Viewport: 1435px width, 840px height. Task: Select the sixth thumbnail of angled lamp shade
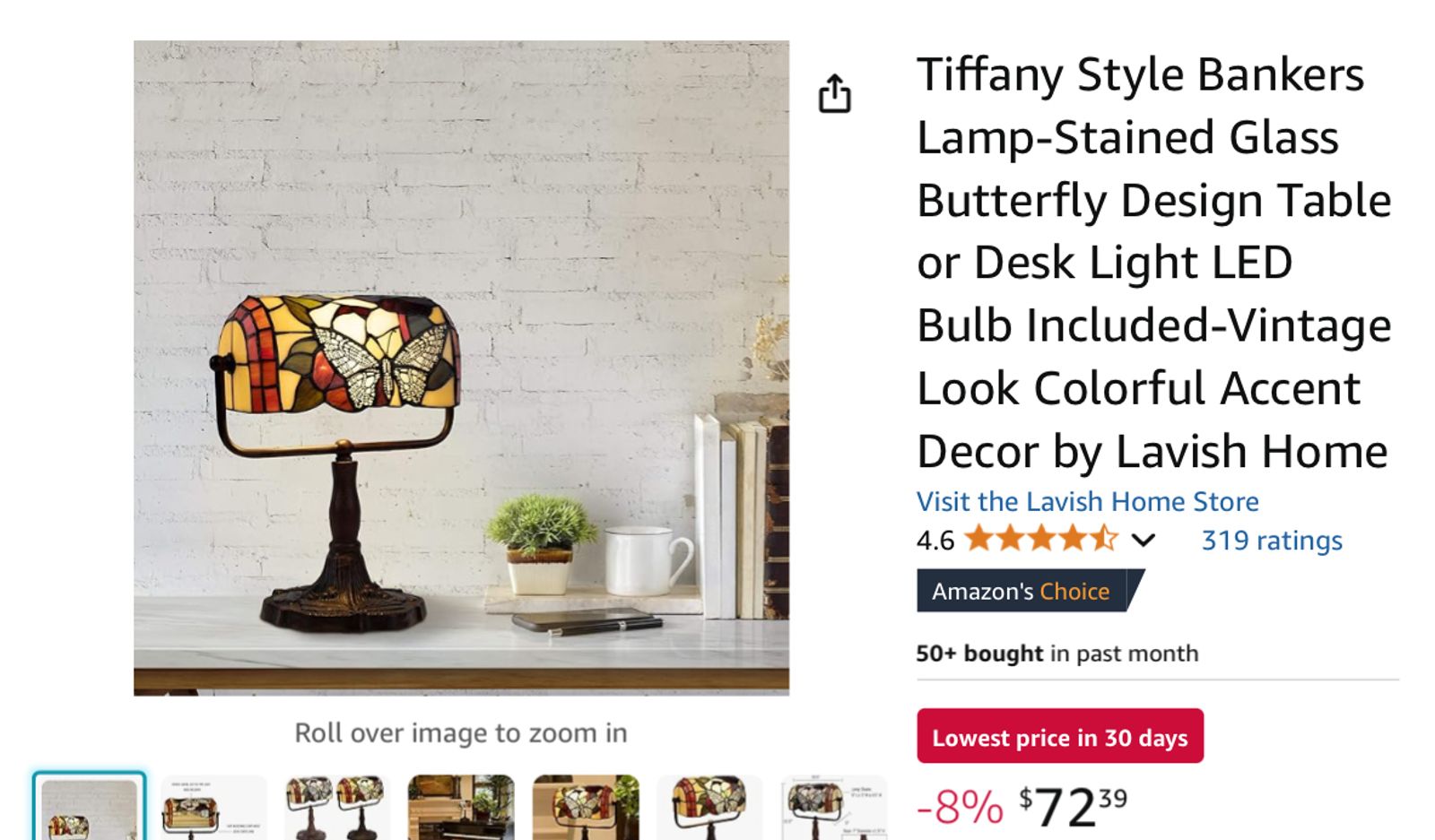(709, 808)
